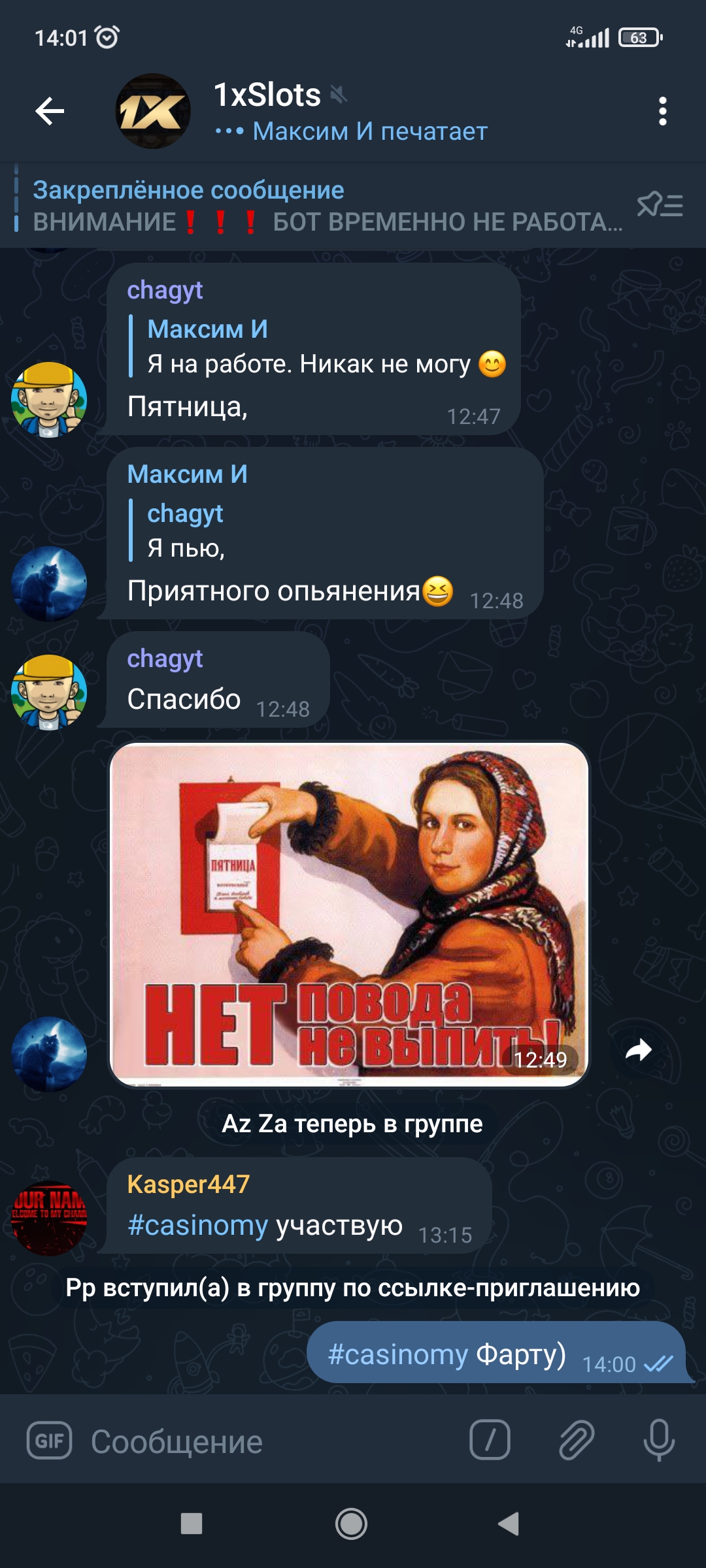706x1568 pixels.
Task: Open chagyt's avatar next to Пятница message
Action: (49, 399)
